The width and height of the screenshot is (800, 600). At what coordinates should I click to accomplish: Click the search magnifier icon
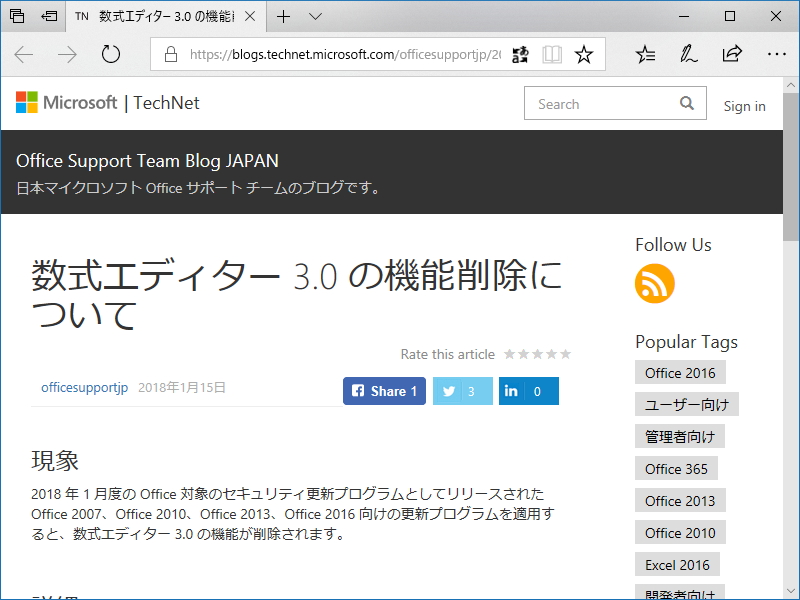pos(687,104)
